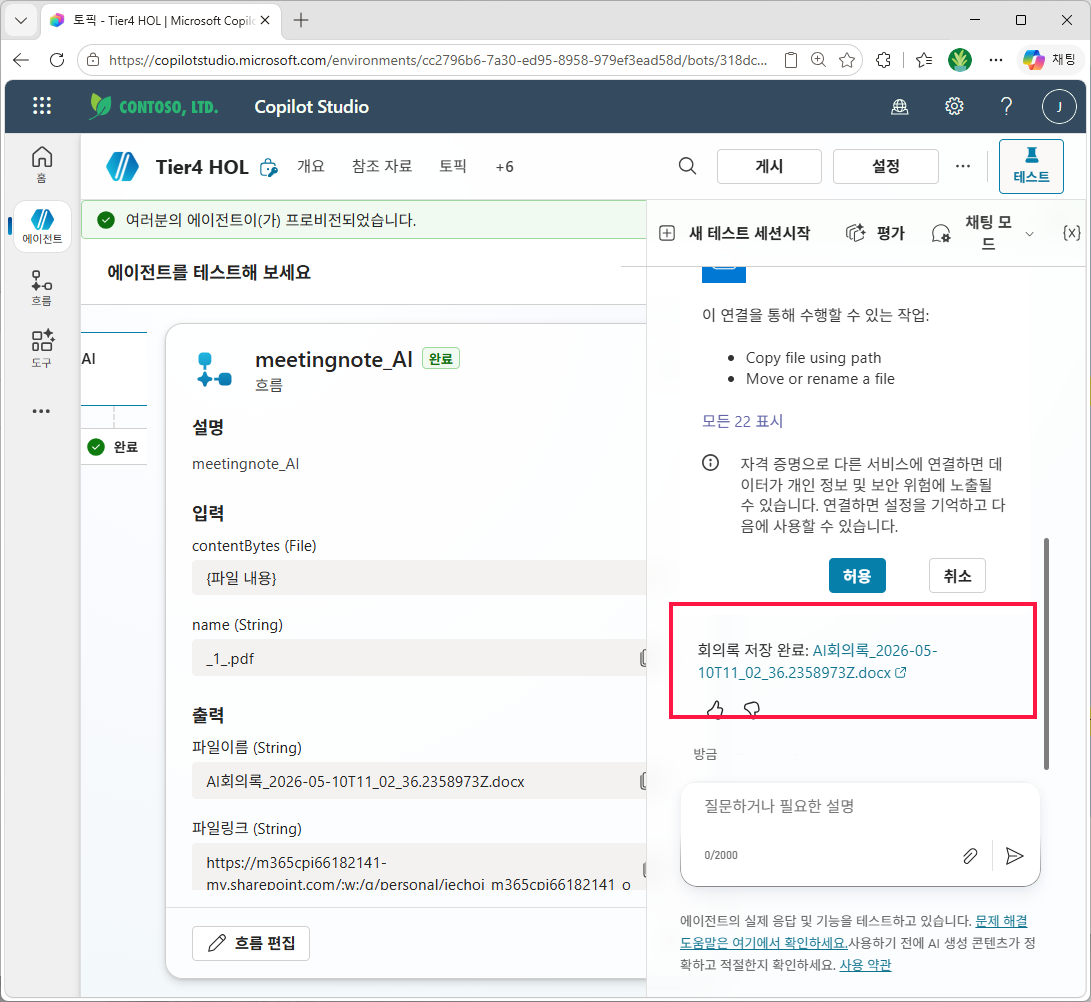Click the information icon beside credentials notice
Screen dimensions: 1091x1002
coord(710,463)
